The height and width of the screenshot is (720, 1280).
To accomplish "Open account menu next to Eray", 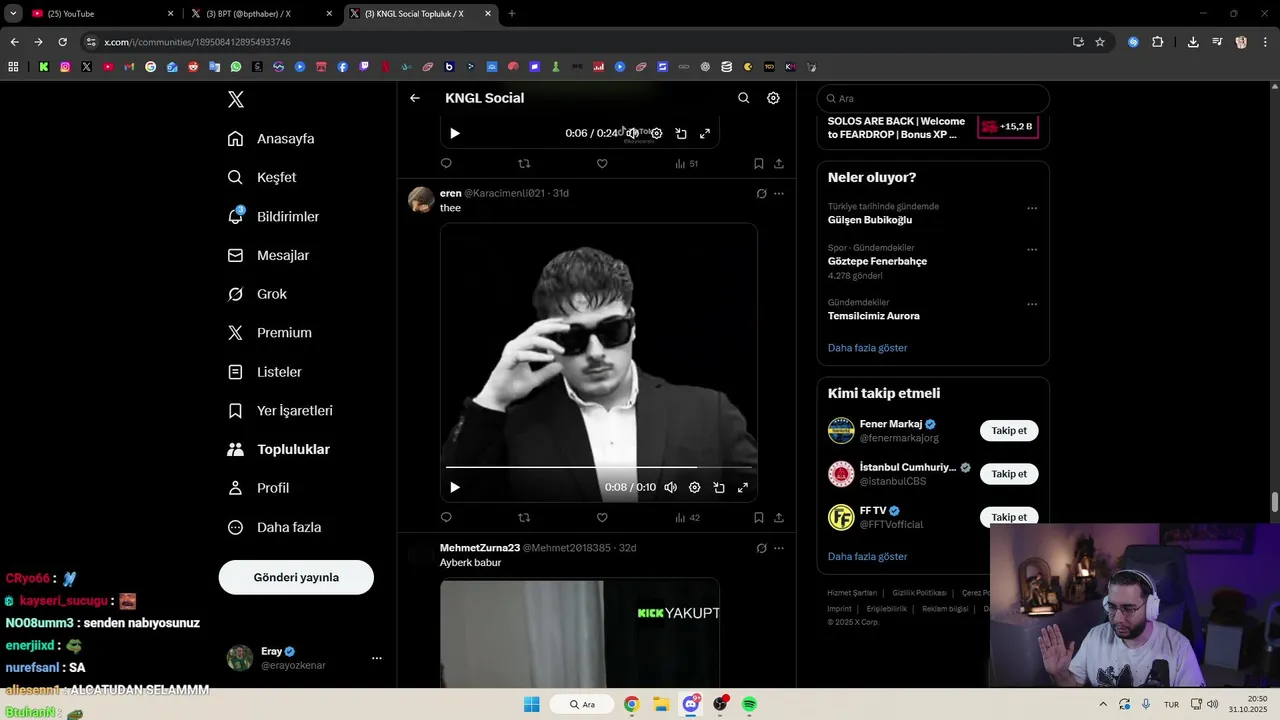I will tap(377, 658).
